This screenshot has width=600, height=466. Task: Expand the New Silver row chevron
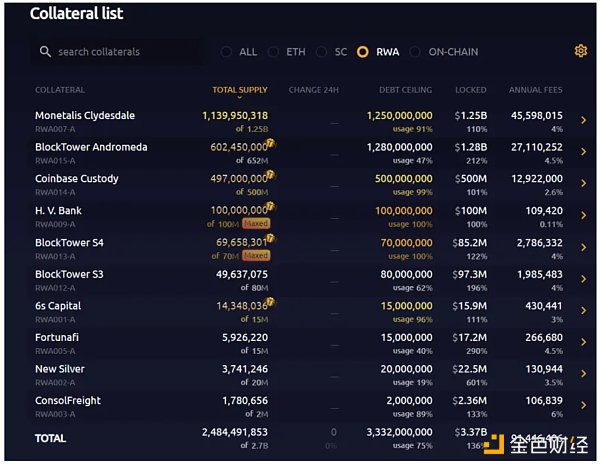click(x=584, y=373)
